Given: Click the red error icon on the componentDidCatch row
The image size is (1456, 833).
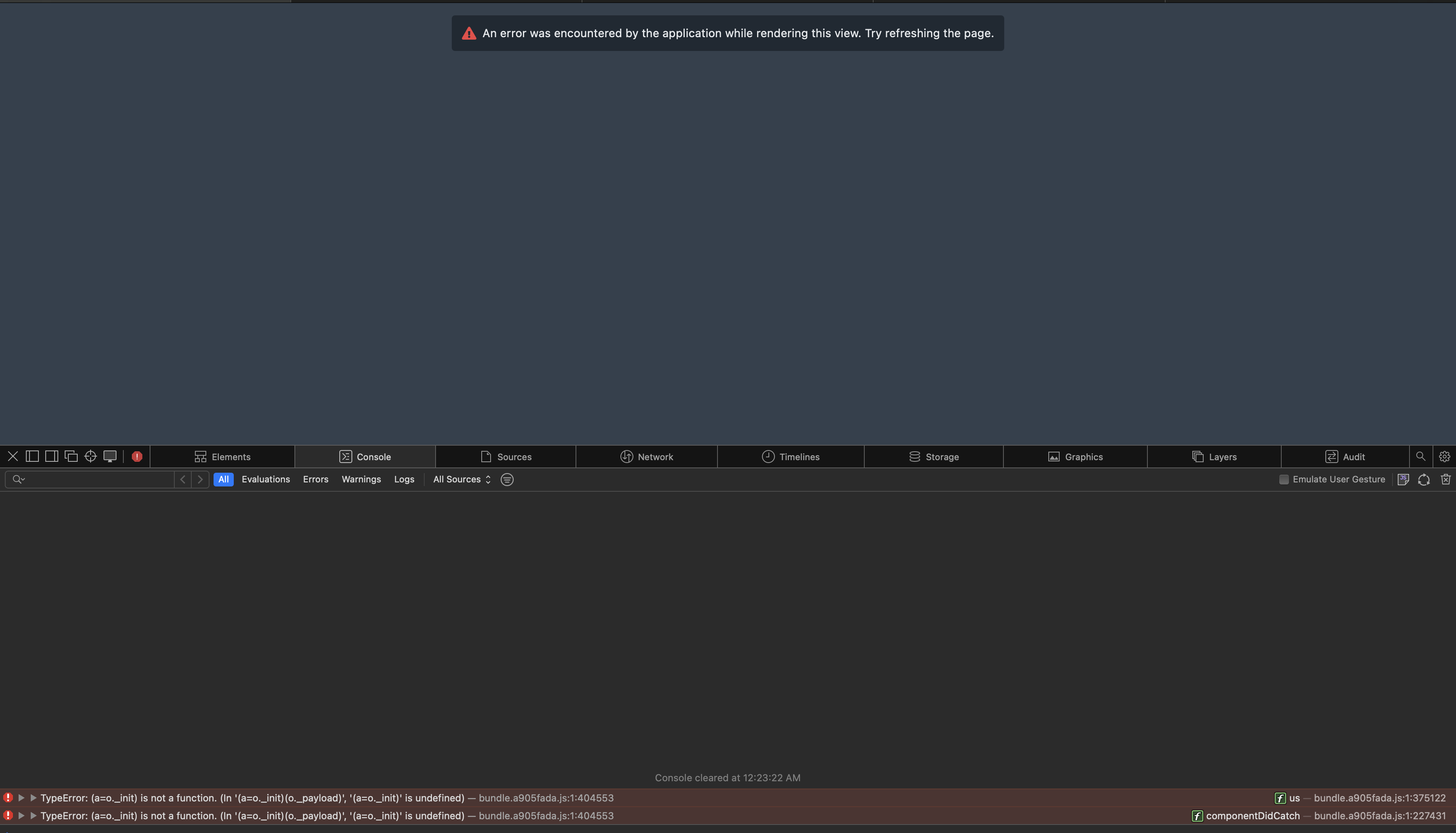Looking at the screenshot, I should (x=8, y=815).
